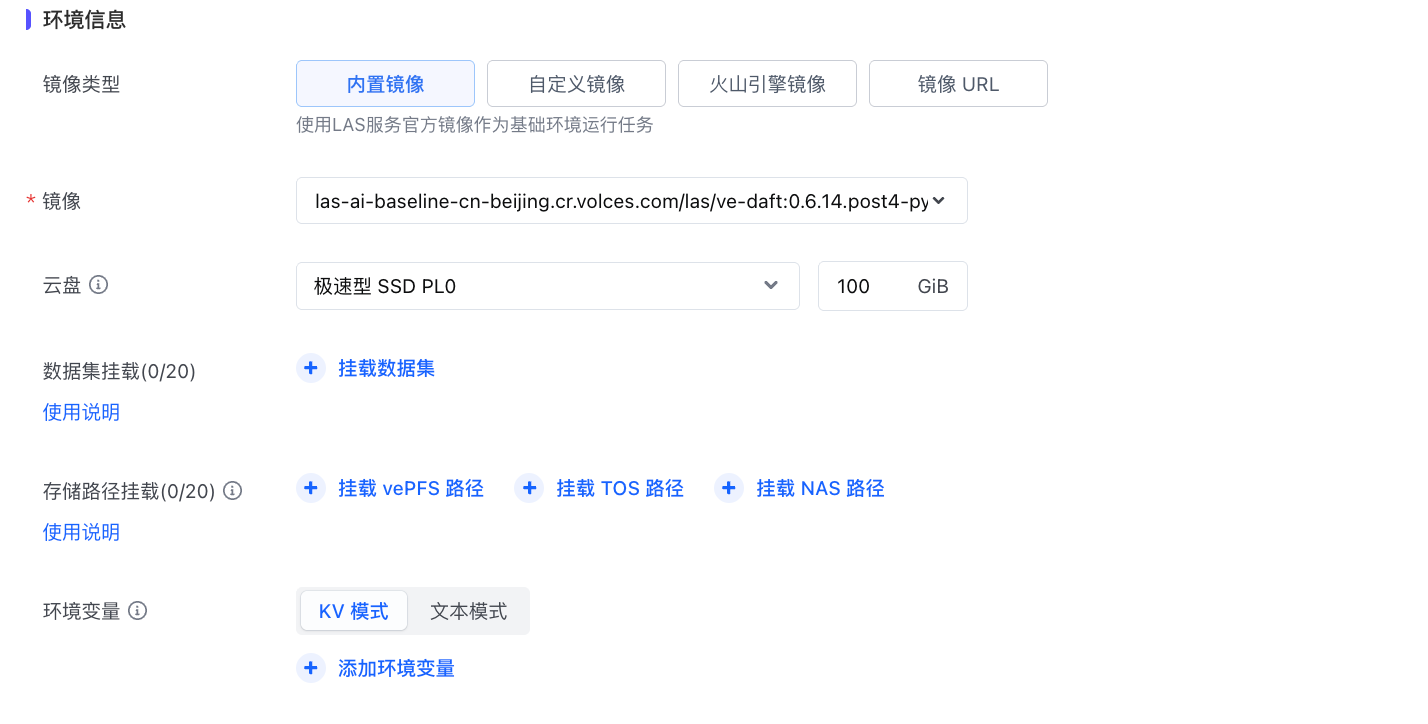Click plus icon for 挂载数据集
Viewport: 1428px width, 724px height.
click(311, 368)
